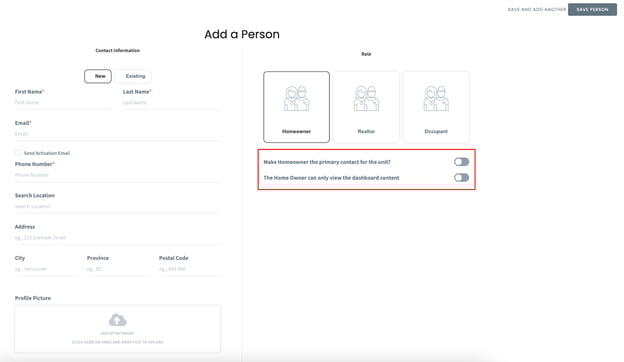624x362 pixels.
Task: Enable Home Owner dashboard view only
Action: click(461, 177)
